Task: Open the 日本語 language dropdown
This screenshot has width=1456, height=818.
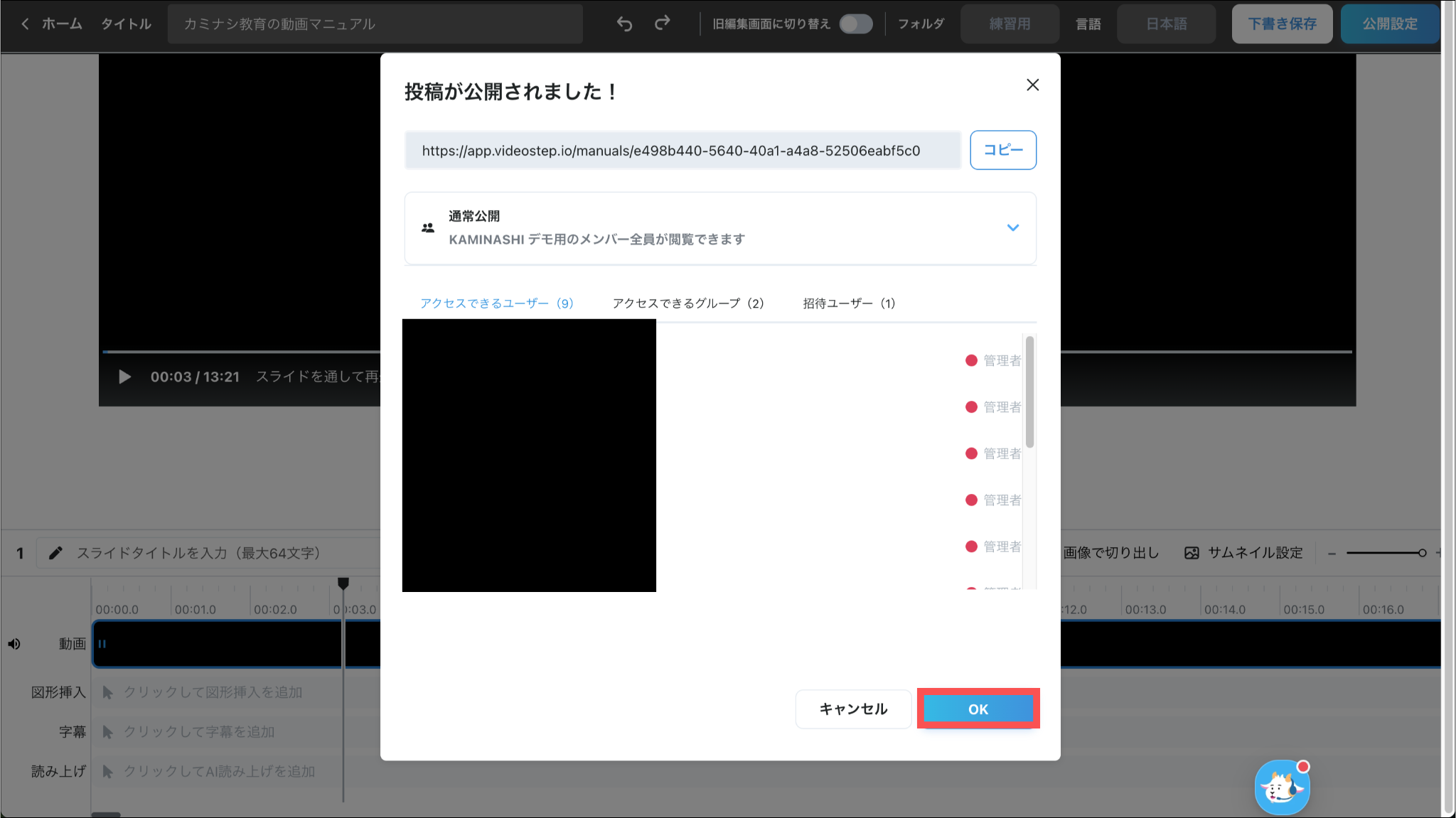Action: coord(1166,24)
